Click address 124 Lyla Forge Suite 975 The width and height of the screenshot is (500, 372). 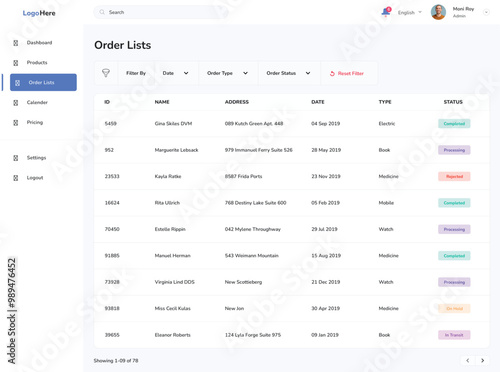tap(253, 335)
